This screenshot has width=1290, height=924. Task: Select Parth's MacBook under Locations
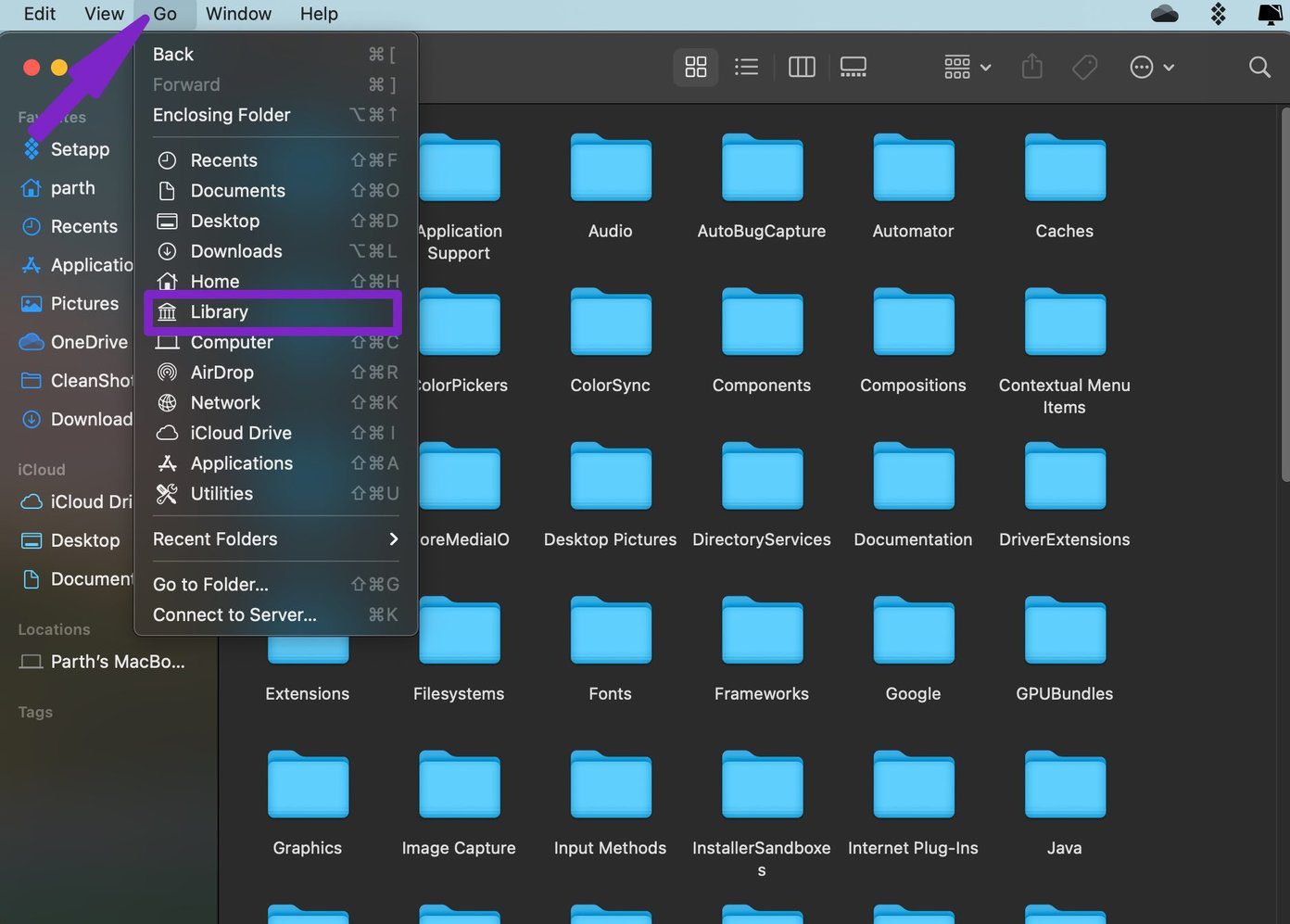click(102, 662)
